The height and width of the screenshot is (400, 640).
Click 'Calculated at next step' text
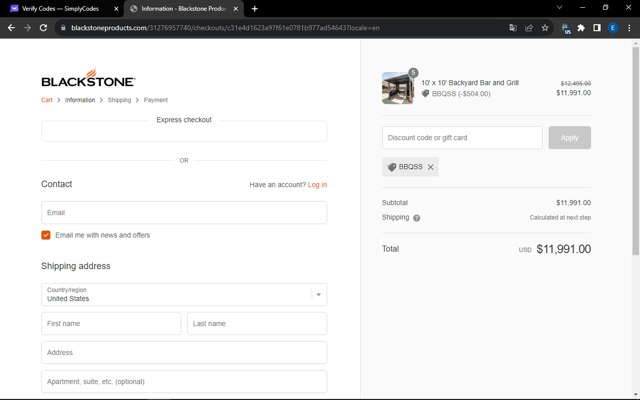[560, 218]
